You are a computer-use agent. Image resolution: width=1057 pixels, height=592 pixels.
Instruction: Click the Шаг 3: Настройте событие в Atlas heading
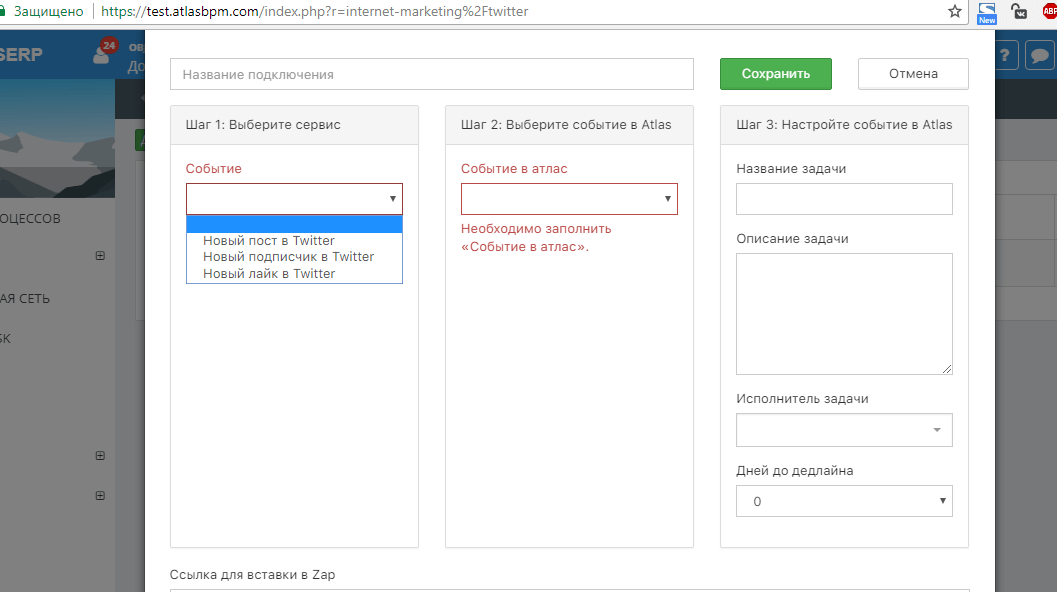tap(844, 125)
